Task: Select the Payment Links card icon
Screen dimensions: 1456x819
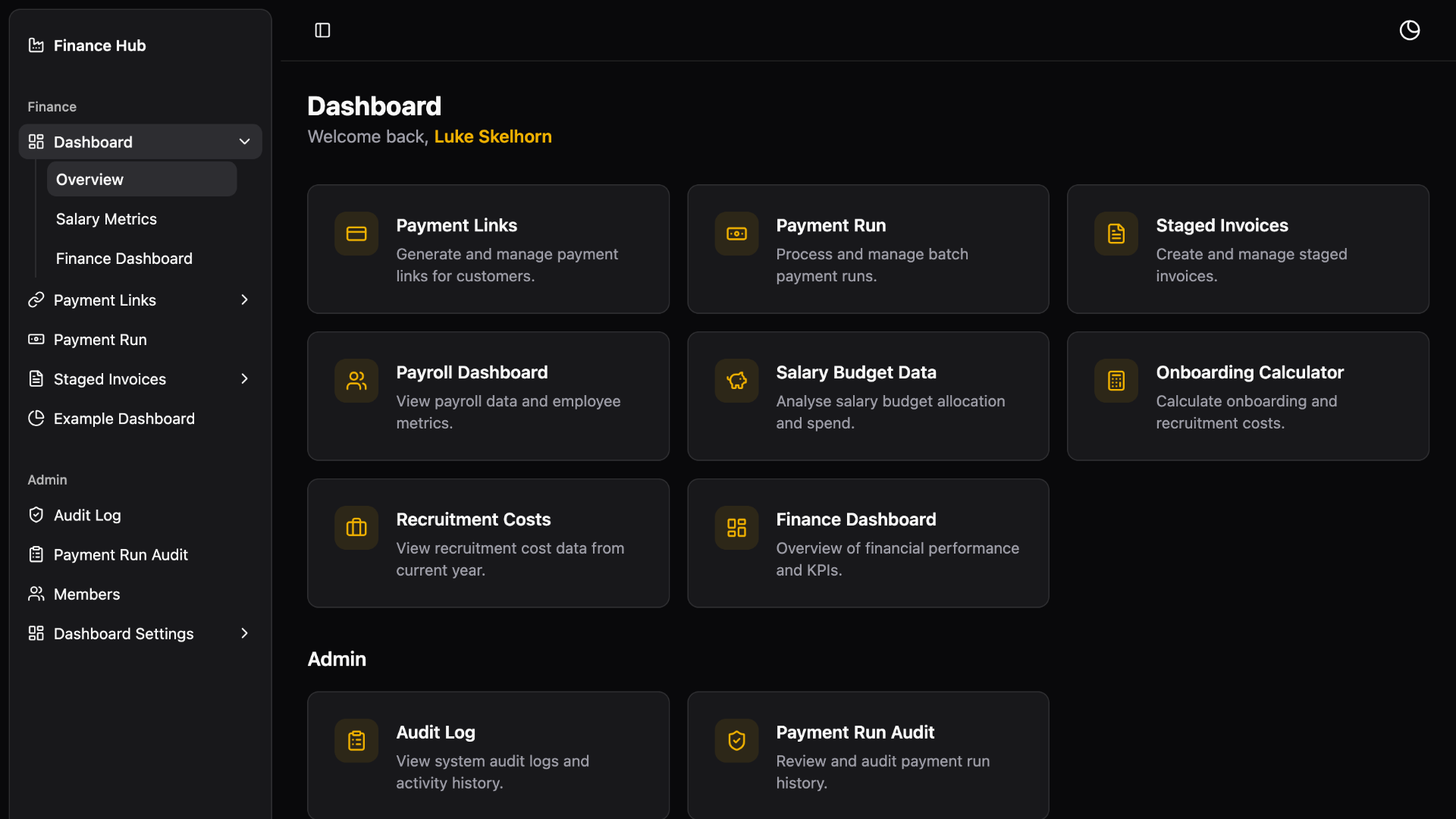Action: tap(356, 234)
